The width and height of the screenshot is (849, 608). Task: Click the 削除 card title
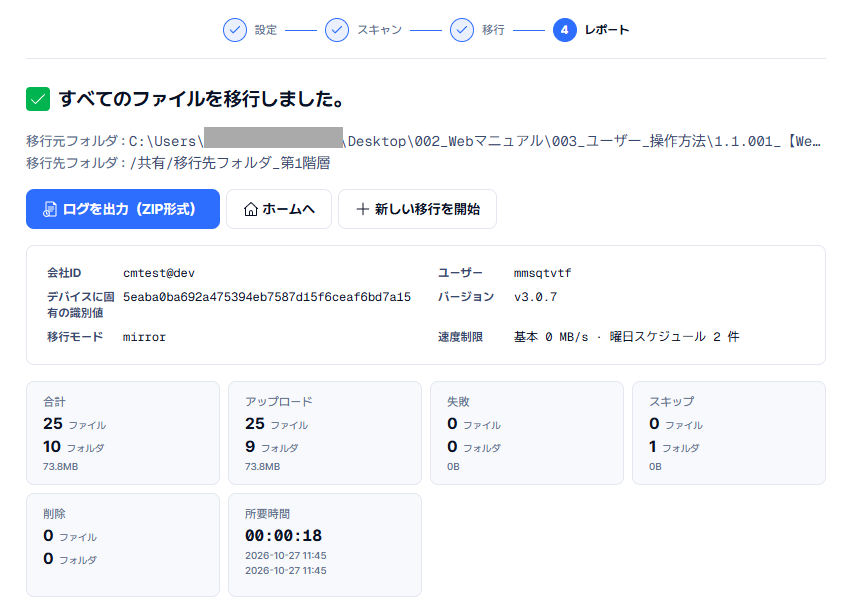coord(54,514)
